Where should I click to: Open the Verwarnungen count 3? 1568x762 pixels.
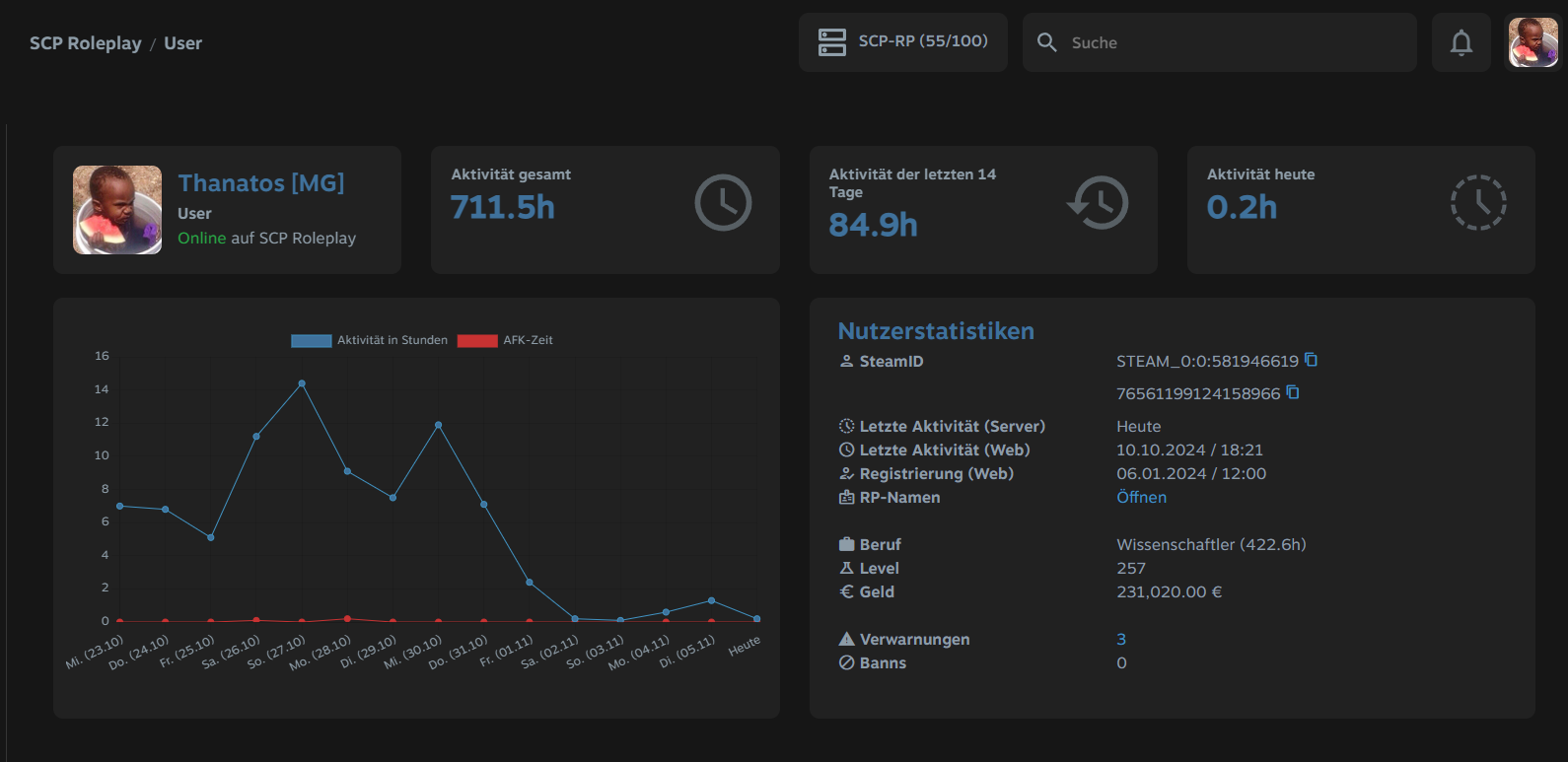click(x=1121, y=640)
